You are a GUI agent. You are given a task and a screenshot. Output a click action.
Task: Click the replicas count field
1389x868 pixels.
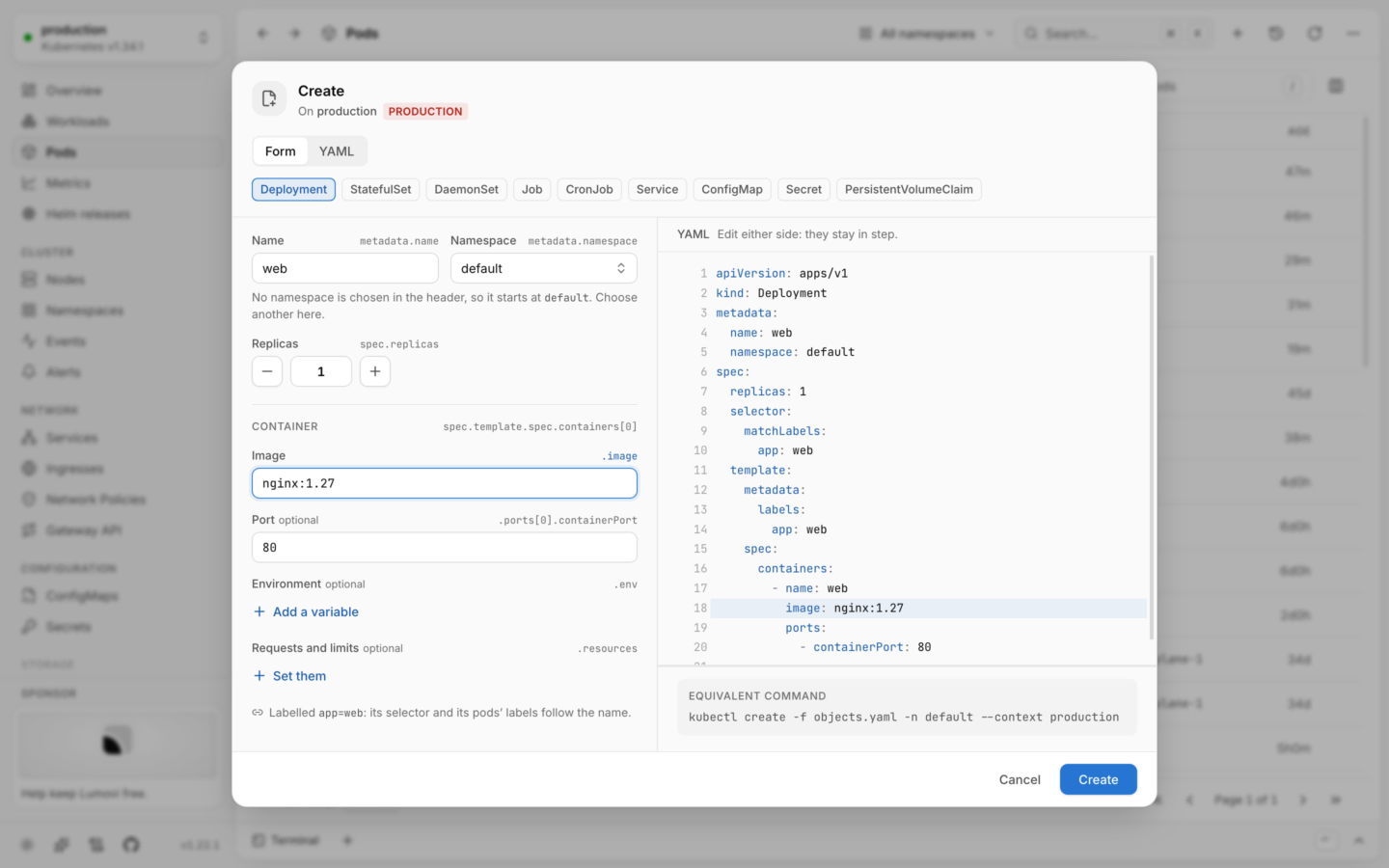point(321,372)
